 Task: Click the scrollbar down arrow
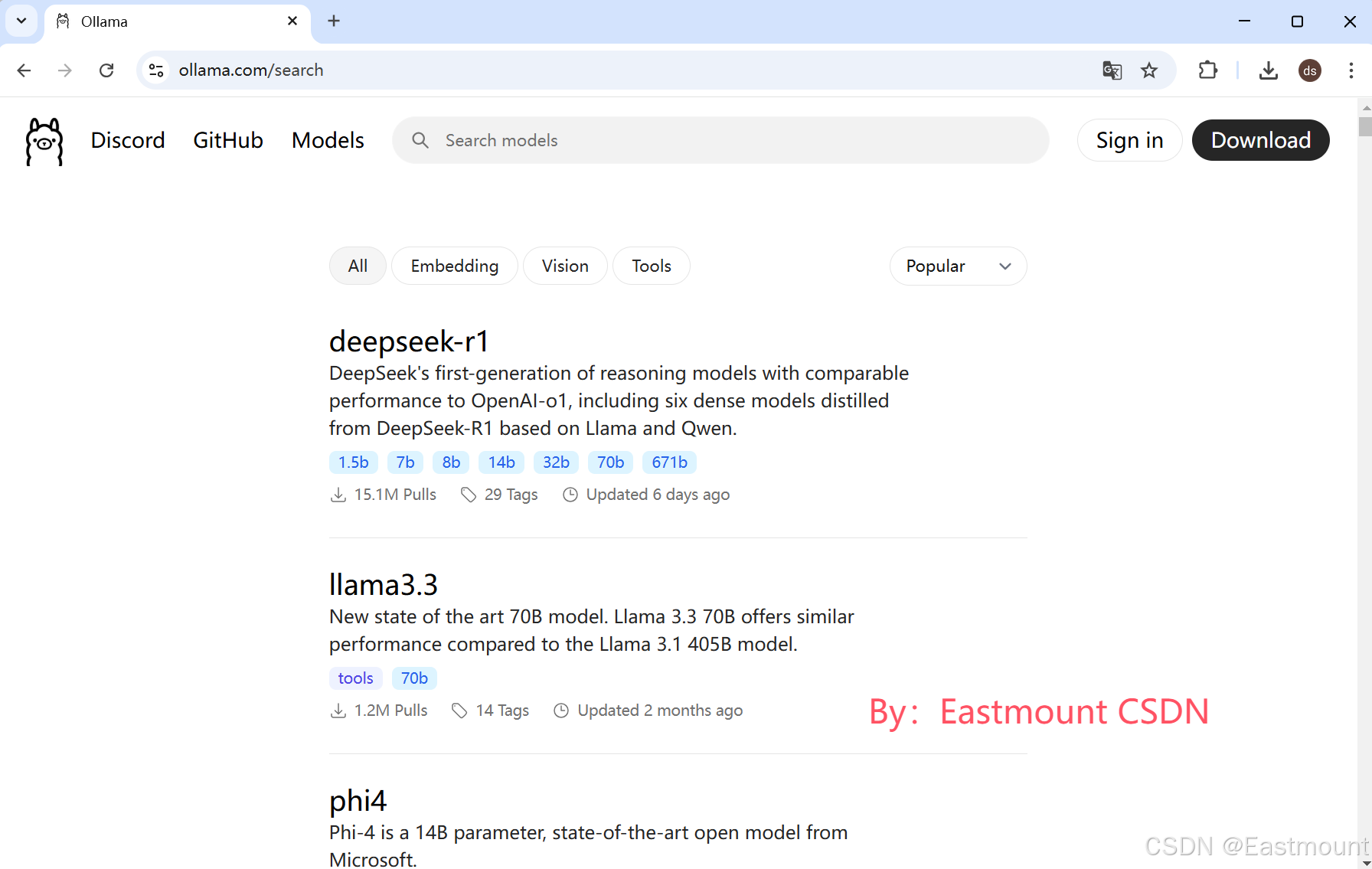tap(1365, 863)
